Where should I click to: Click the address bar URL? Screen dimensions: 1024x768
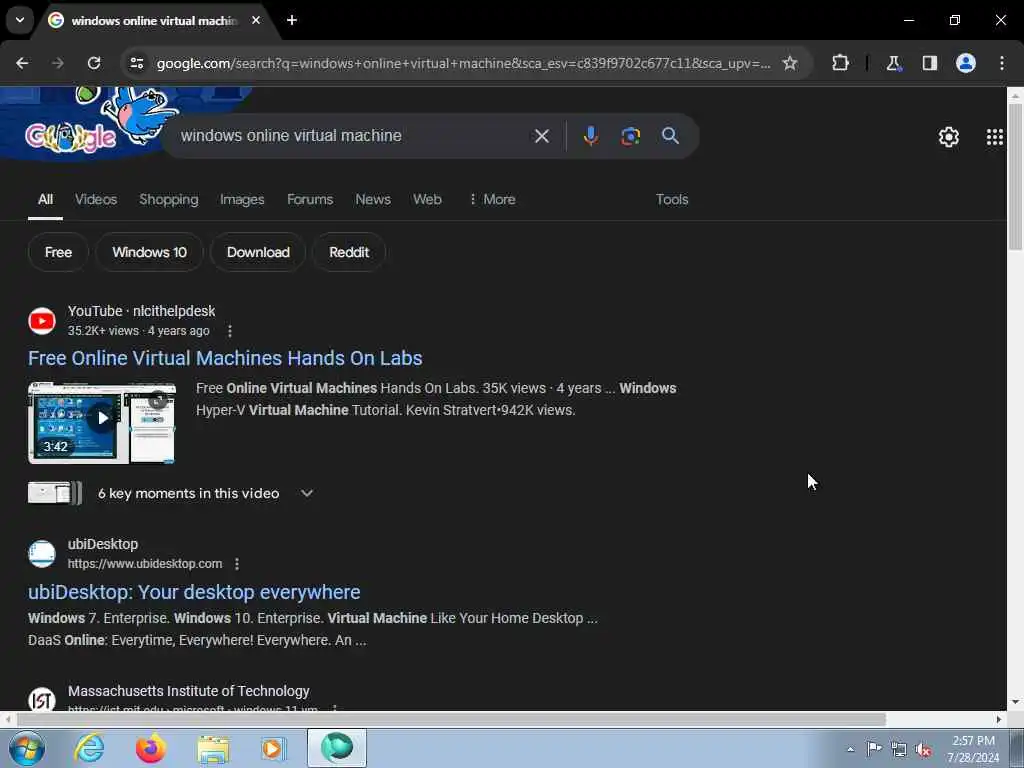pyautogui.click(x=463, y=63)
